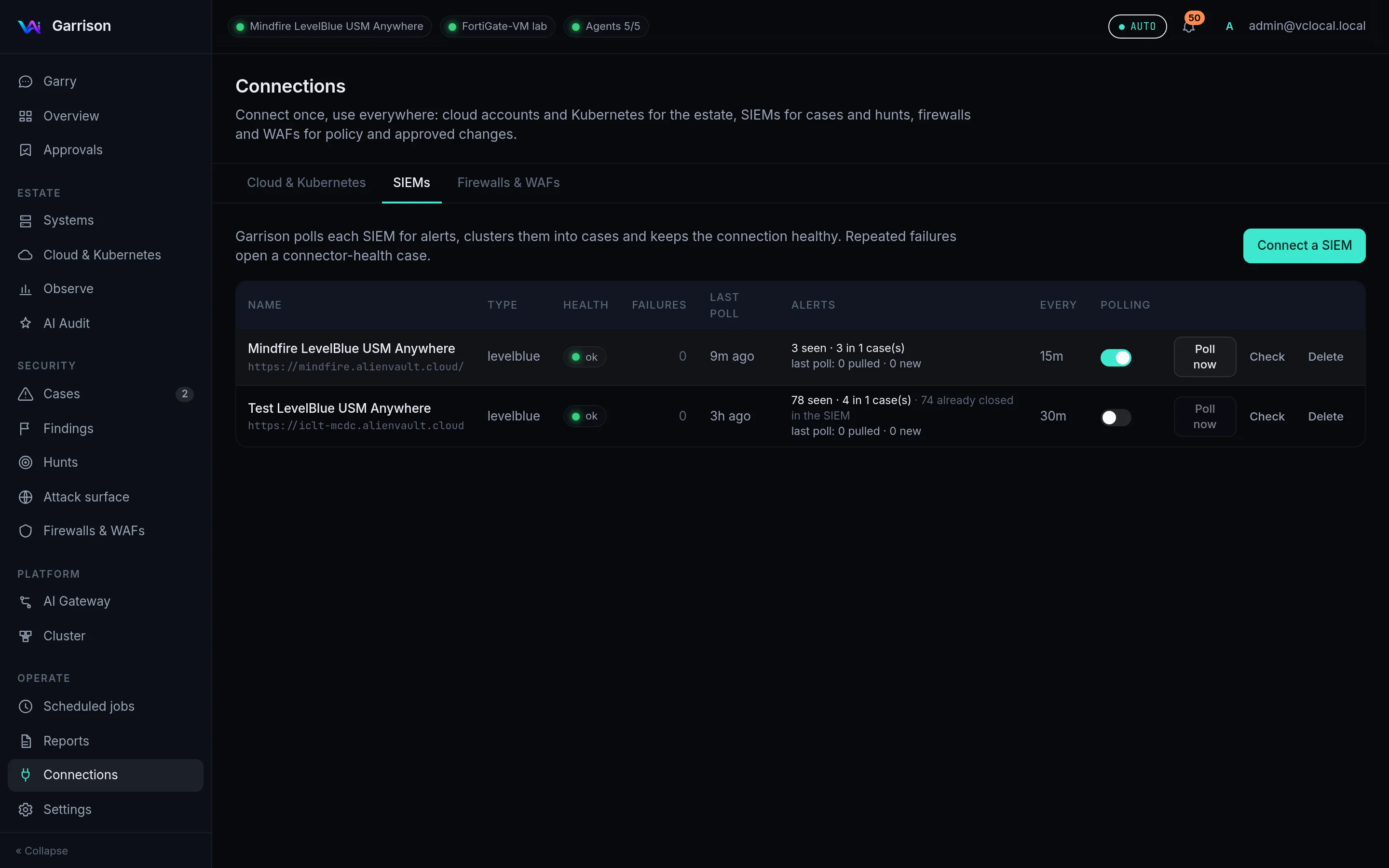Open Cloud & Kubernetes cloud icon in sidebar

[25, 255]
